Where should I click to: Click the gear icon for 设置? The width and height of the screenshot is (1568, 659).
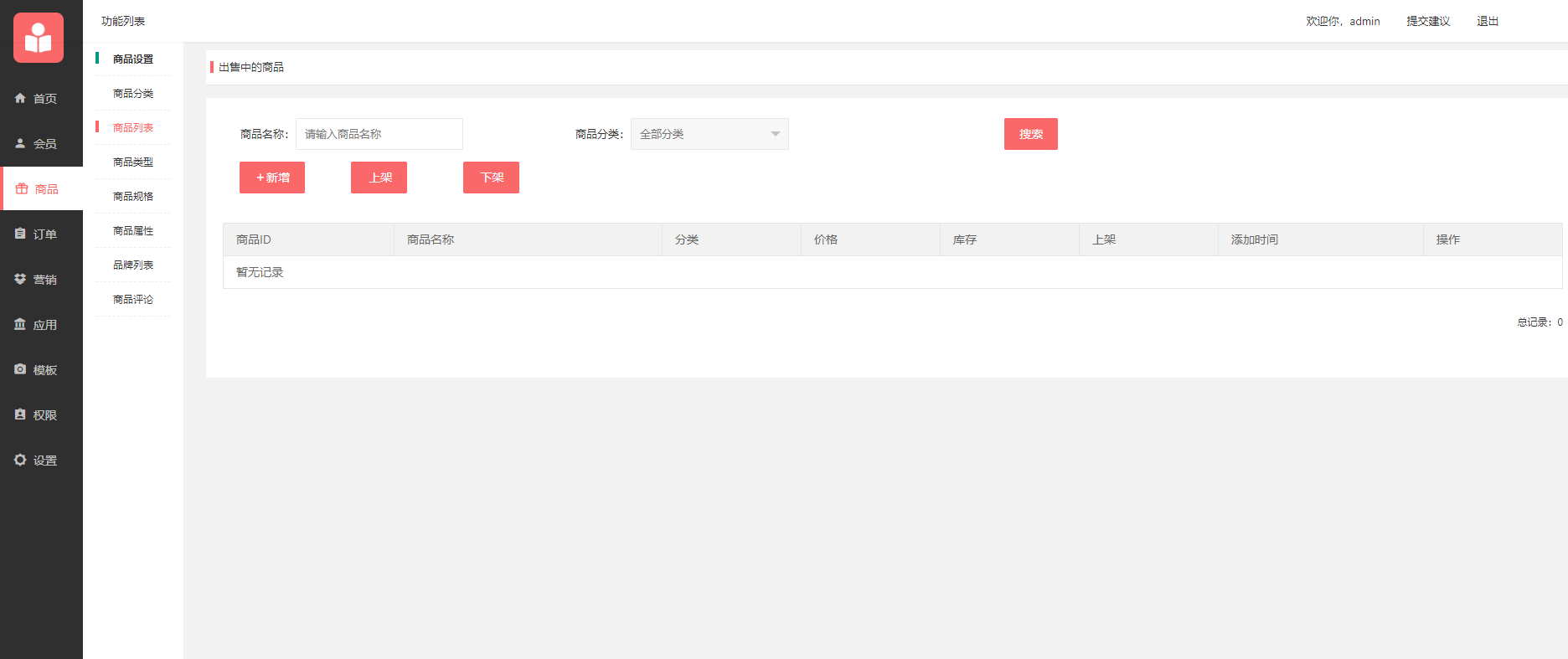[20, 460]
